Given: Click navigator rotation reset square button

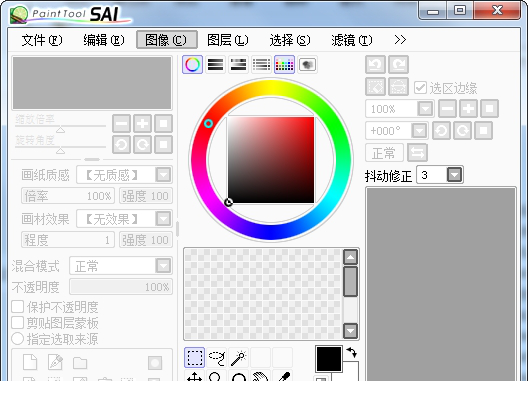Looking at the screenshot, I should pos(163,145).
